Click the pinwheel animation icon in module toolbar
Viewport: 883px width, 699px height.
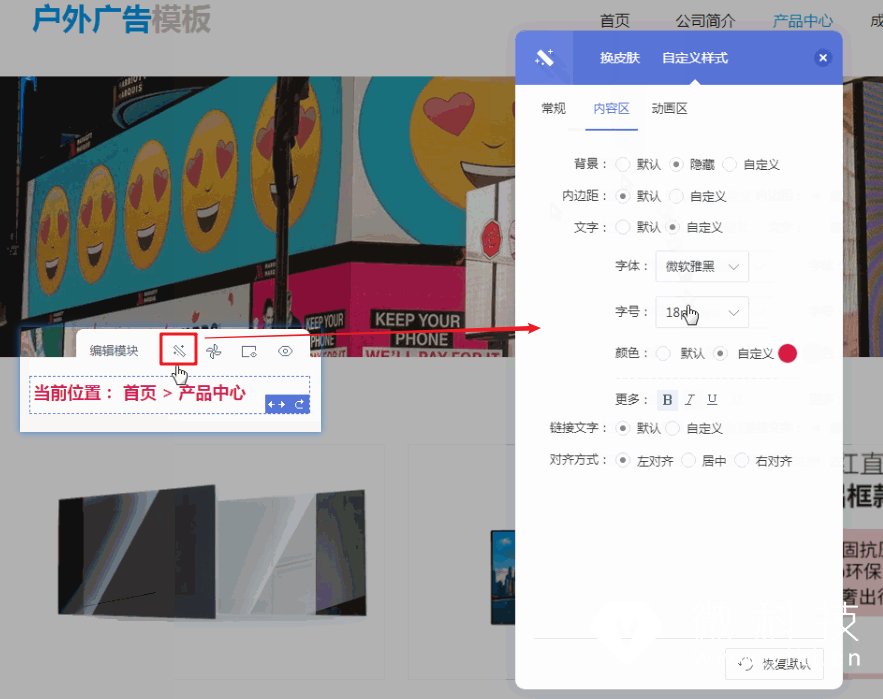[213, 351]
